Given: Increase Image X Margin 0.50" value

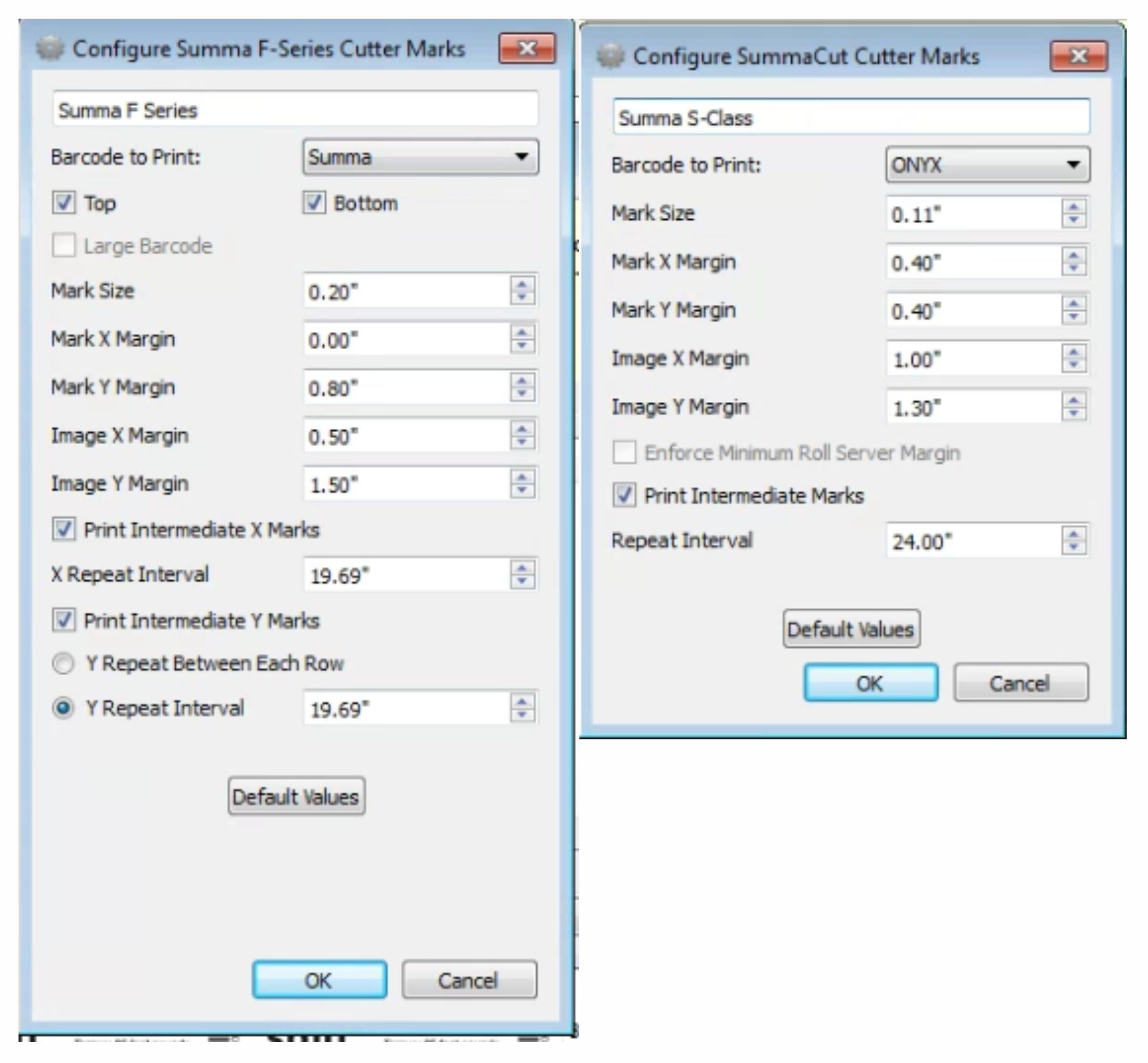Looking at the screenshot, I should click(x=522, y=429).
